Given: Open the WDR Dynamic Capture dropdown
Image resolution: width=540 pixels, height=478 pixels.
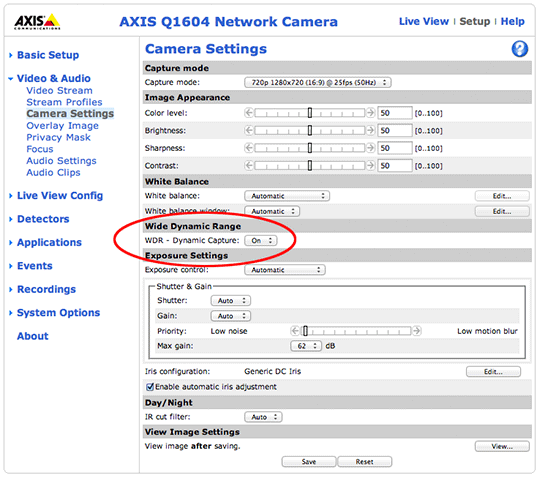Looking at the screenshot, I should coord(261,240).
